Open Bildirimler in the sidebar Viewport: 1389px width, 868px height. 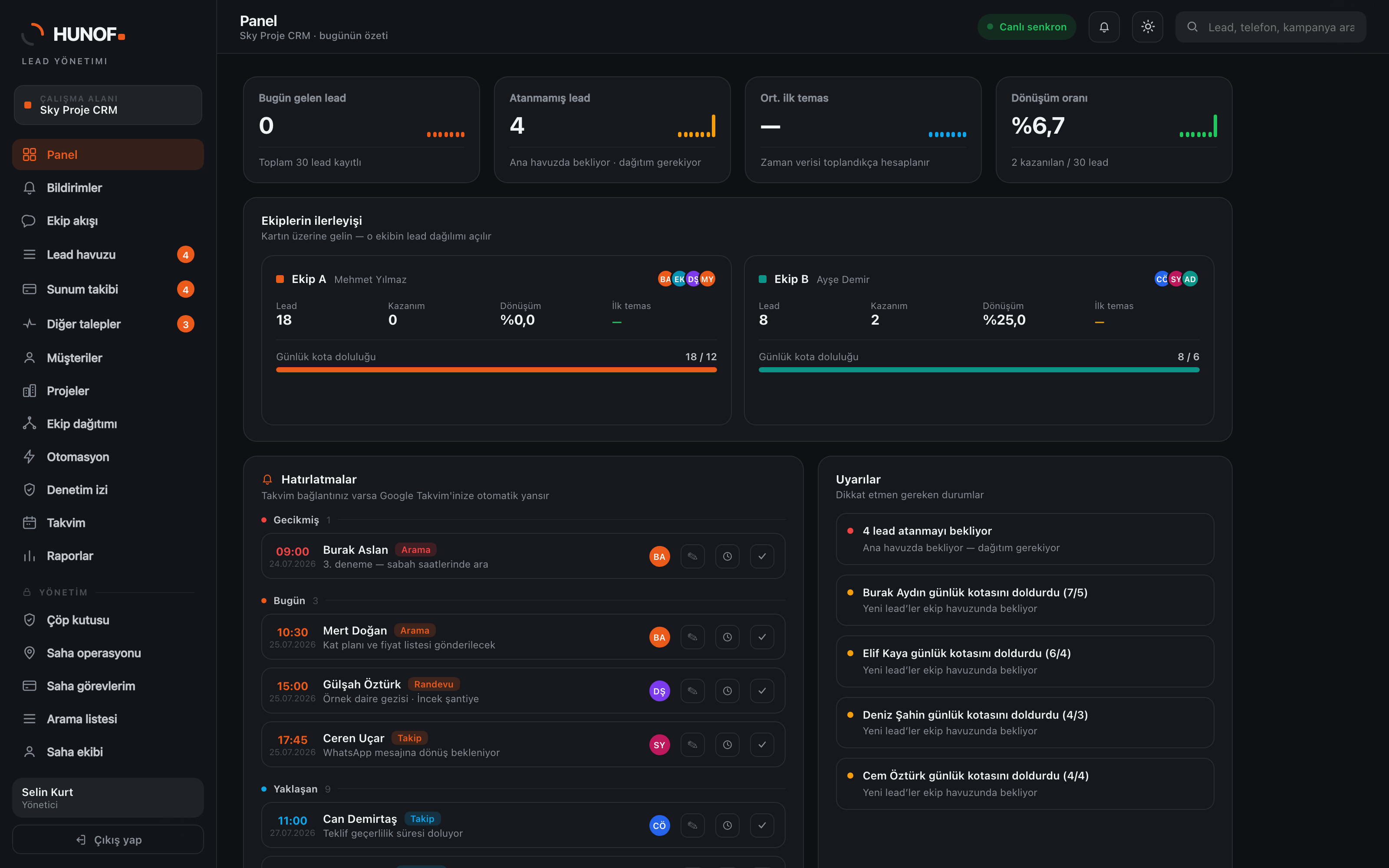point(108,188)
